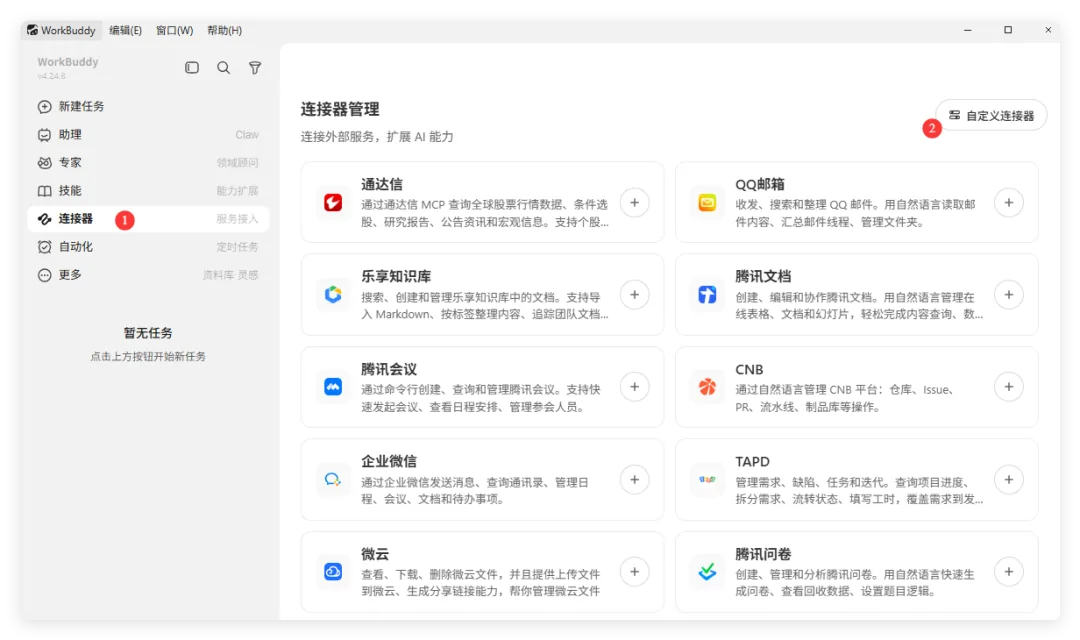Click the CNB logo icon
The height and width of the screenshot is (640, 1080).
[x=707, y=387]
